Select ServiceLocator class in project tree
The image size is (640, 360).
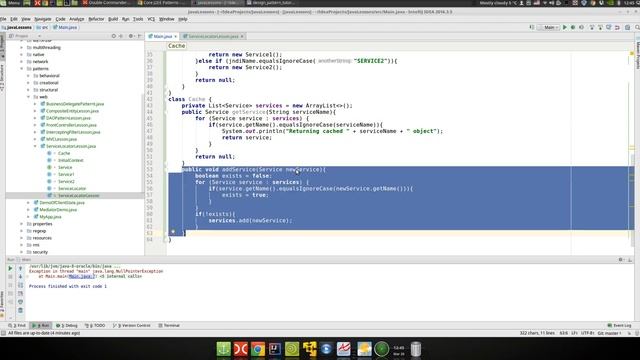tap(72, 189)
